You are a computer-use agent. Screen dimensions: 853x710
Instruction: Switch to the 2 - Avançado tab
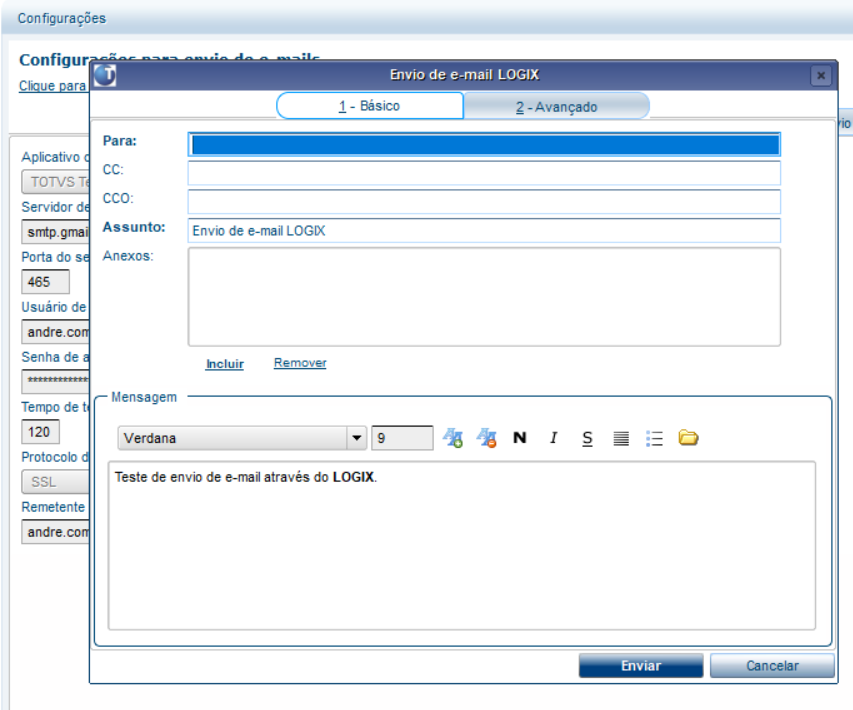(x=557, y=107)
